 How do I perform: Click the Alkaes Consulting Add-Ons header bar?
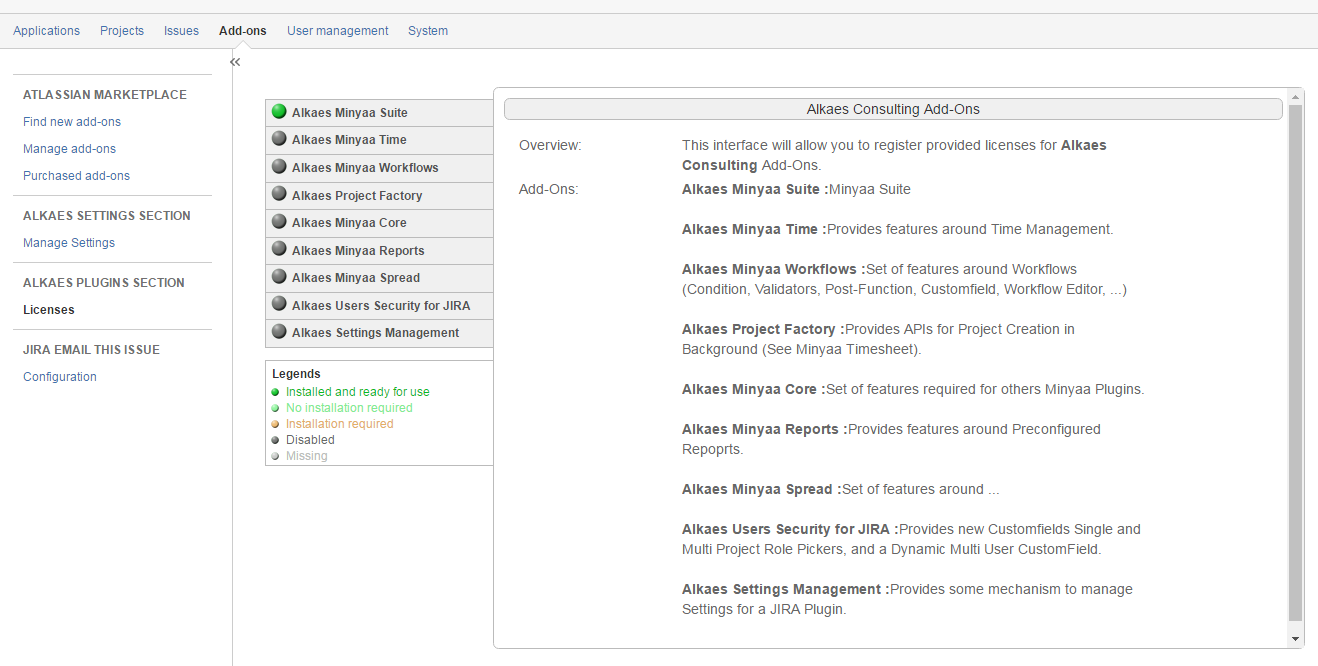[x=892, y=109]
